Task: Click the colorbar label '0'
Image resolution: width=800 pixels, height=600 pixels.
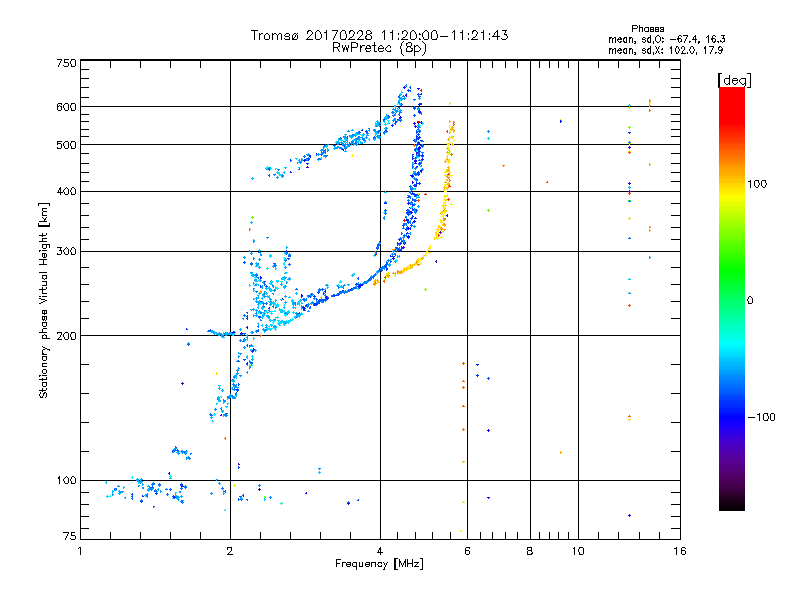Action: (750, 301)
